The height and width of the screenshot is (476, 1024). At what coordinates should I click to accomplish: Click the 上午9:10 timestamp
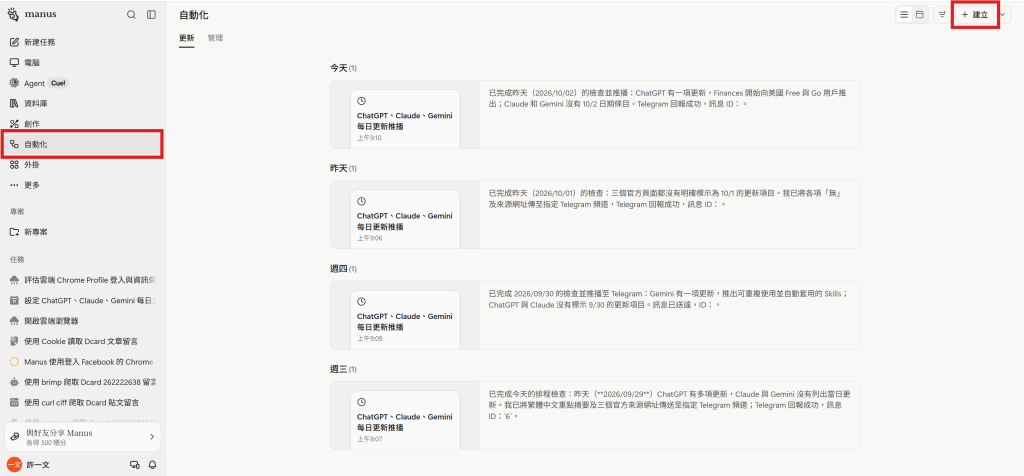click(370, 138)
